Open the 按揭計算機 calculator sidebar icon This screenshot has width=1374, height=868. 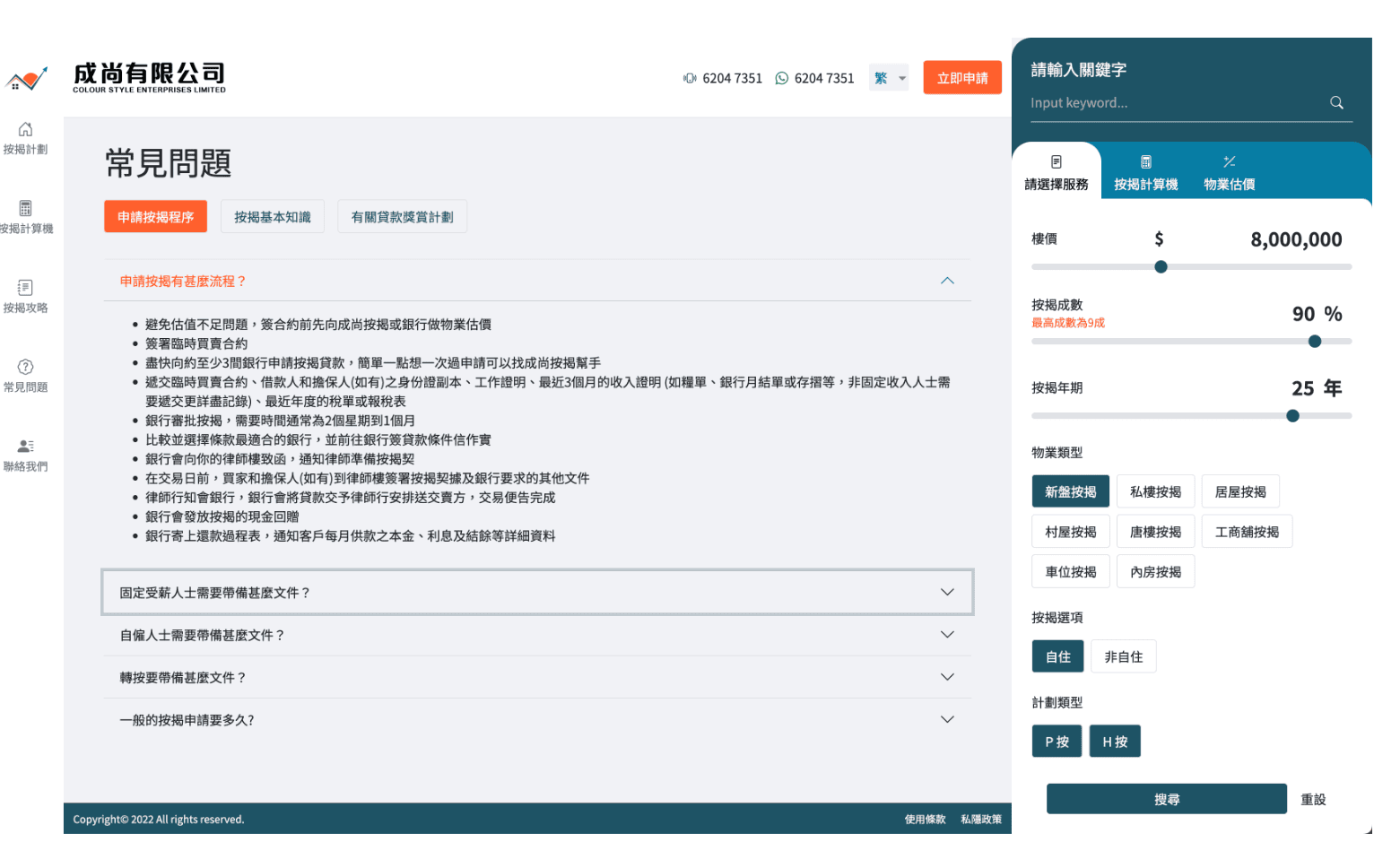click(x=25, y=209)
